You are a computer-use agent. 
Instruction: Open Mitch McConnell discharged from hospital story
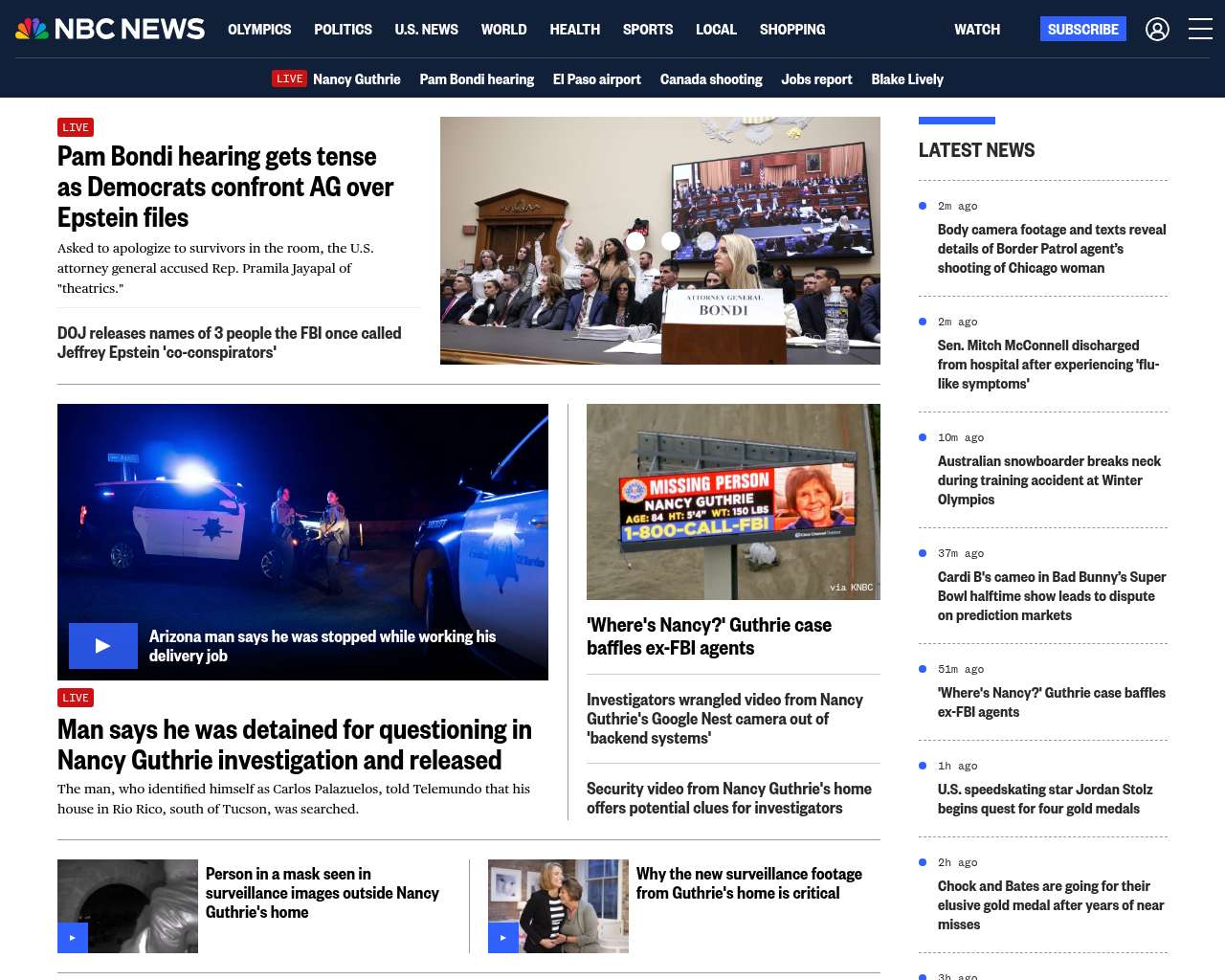click(1048, 365)
